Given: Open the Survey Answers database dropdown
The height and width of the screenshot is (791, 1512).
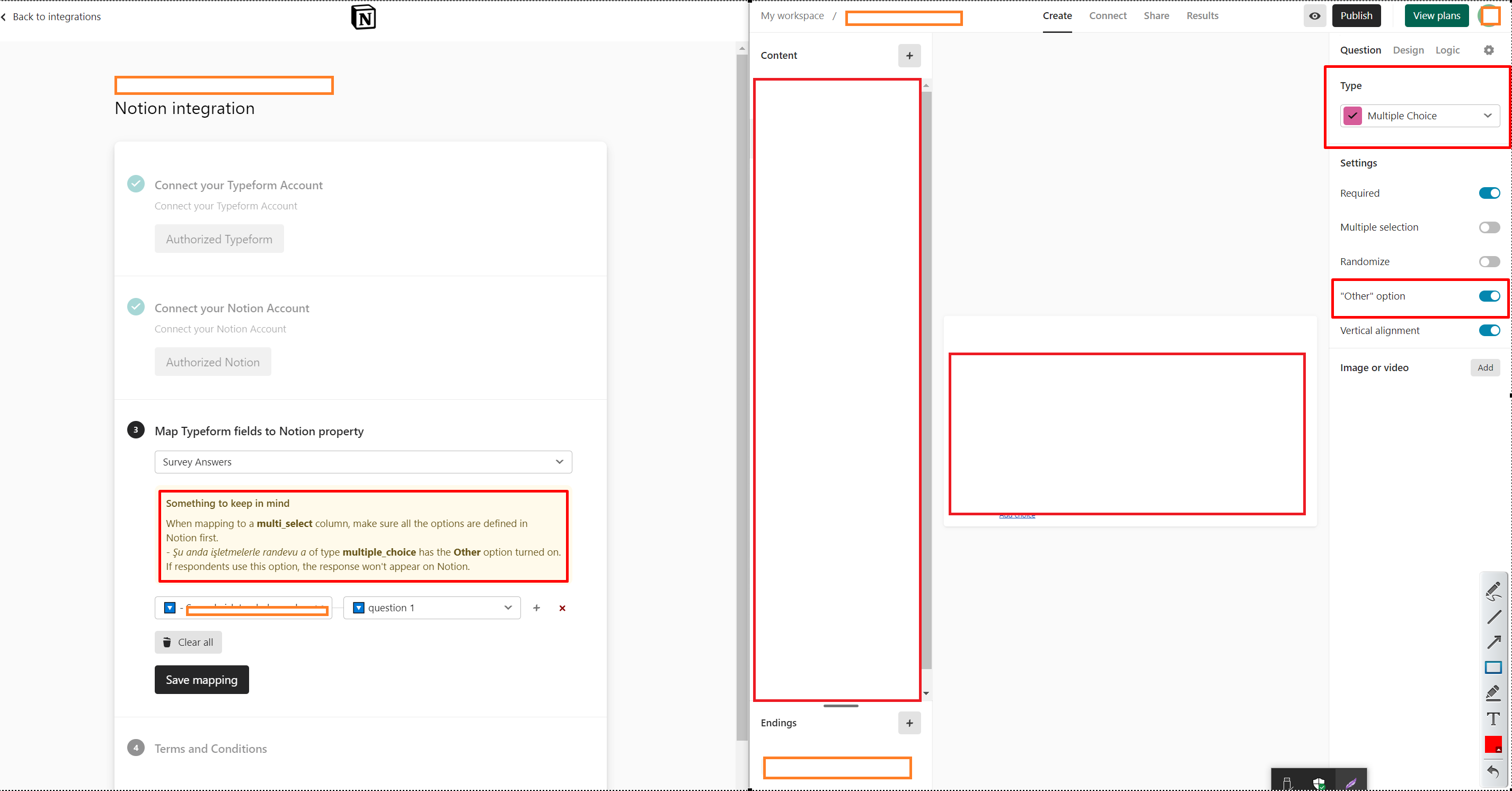Looking at the screenshot, I should pos(364,462).
